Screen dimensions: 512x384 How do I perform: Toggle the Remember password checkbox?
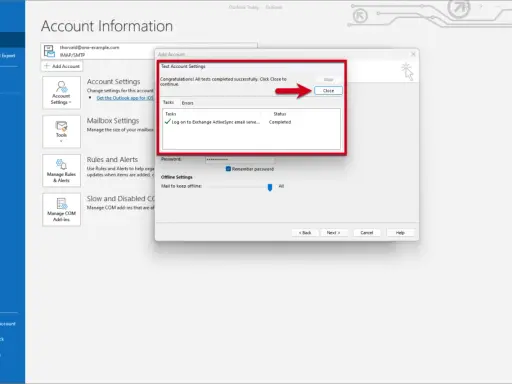228,169
